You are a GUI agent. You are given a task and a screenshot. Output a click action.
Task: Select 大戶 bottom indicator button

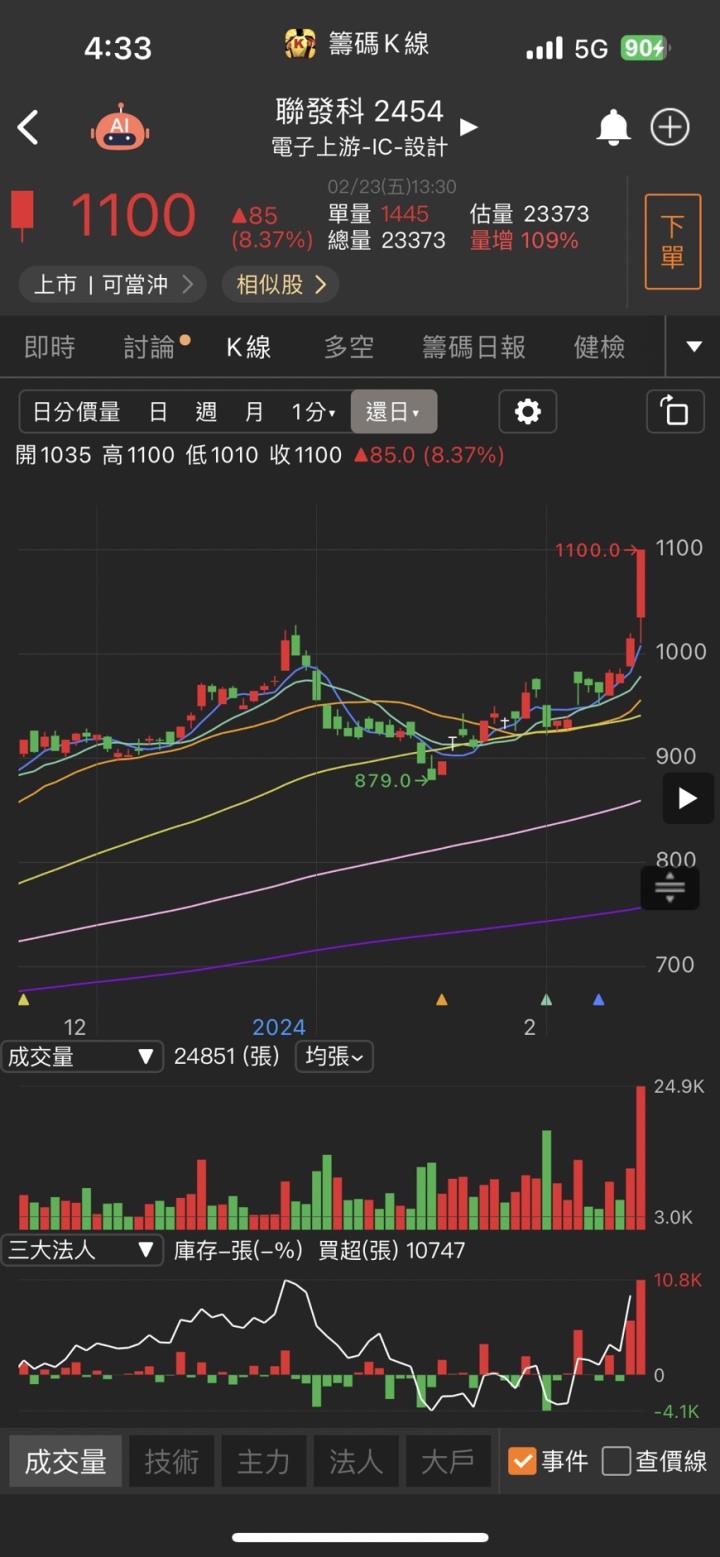pyautogui.click(x=448, y=1461)
